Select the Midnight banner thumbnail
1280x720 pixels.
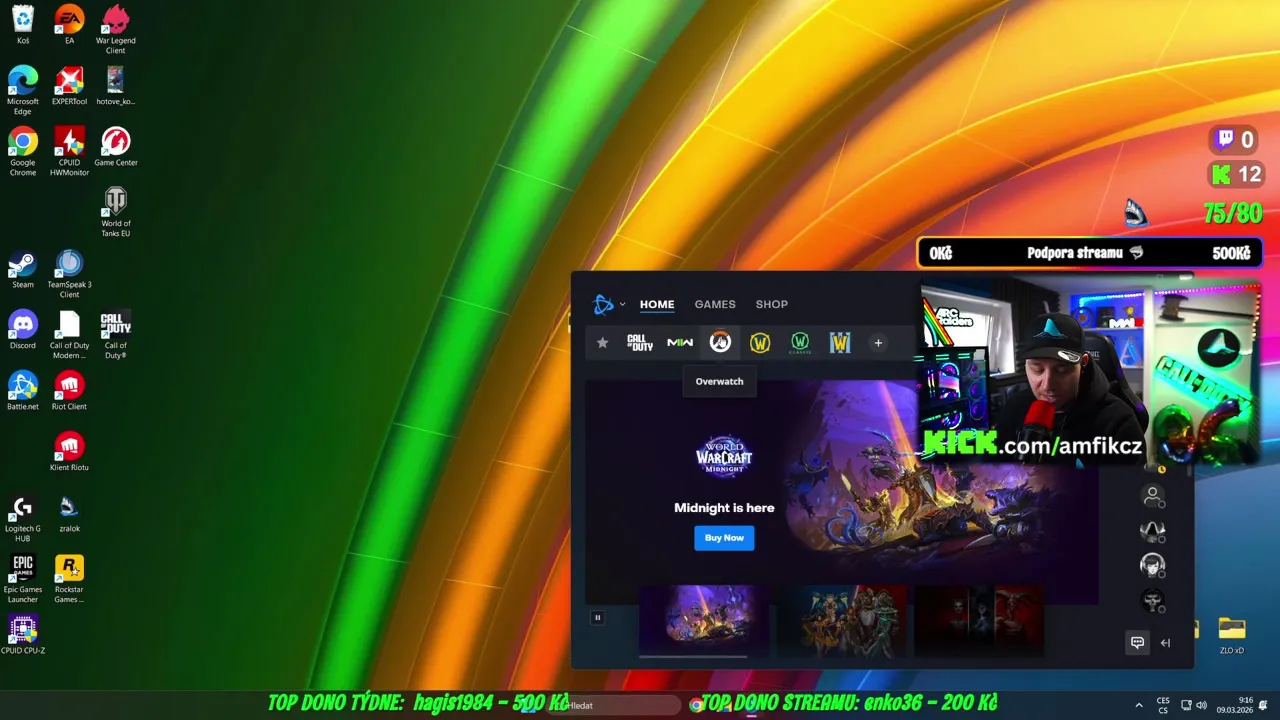[x=704, y=618]
